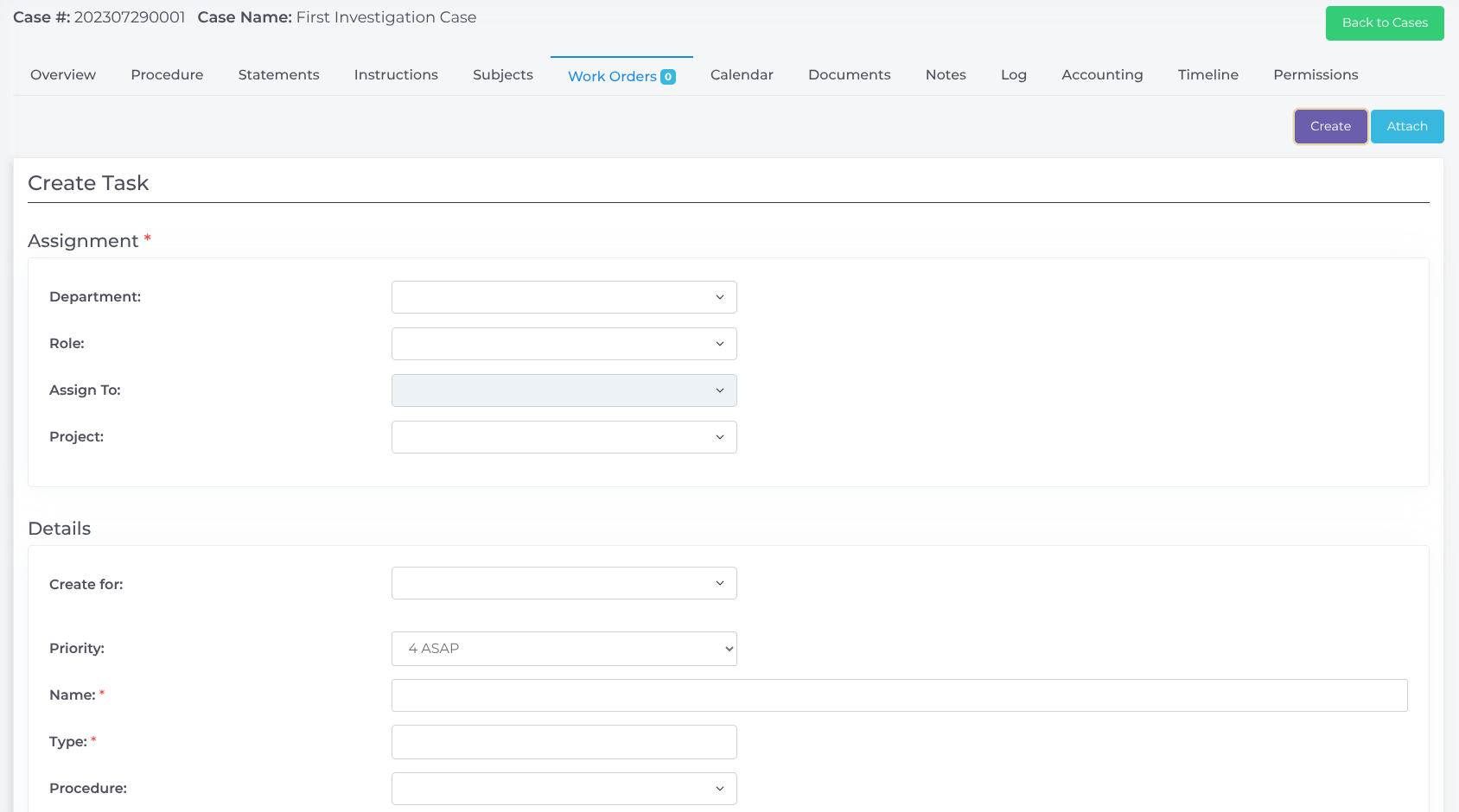Click the blue Attach button
This screenshot has width=1459, height=812.
1407,126
